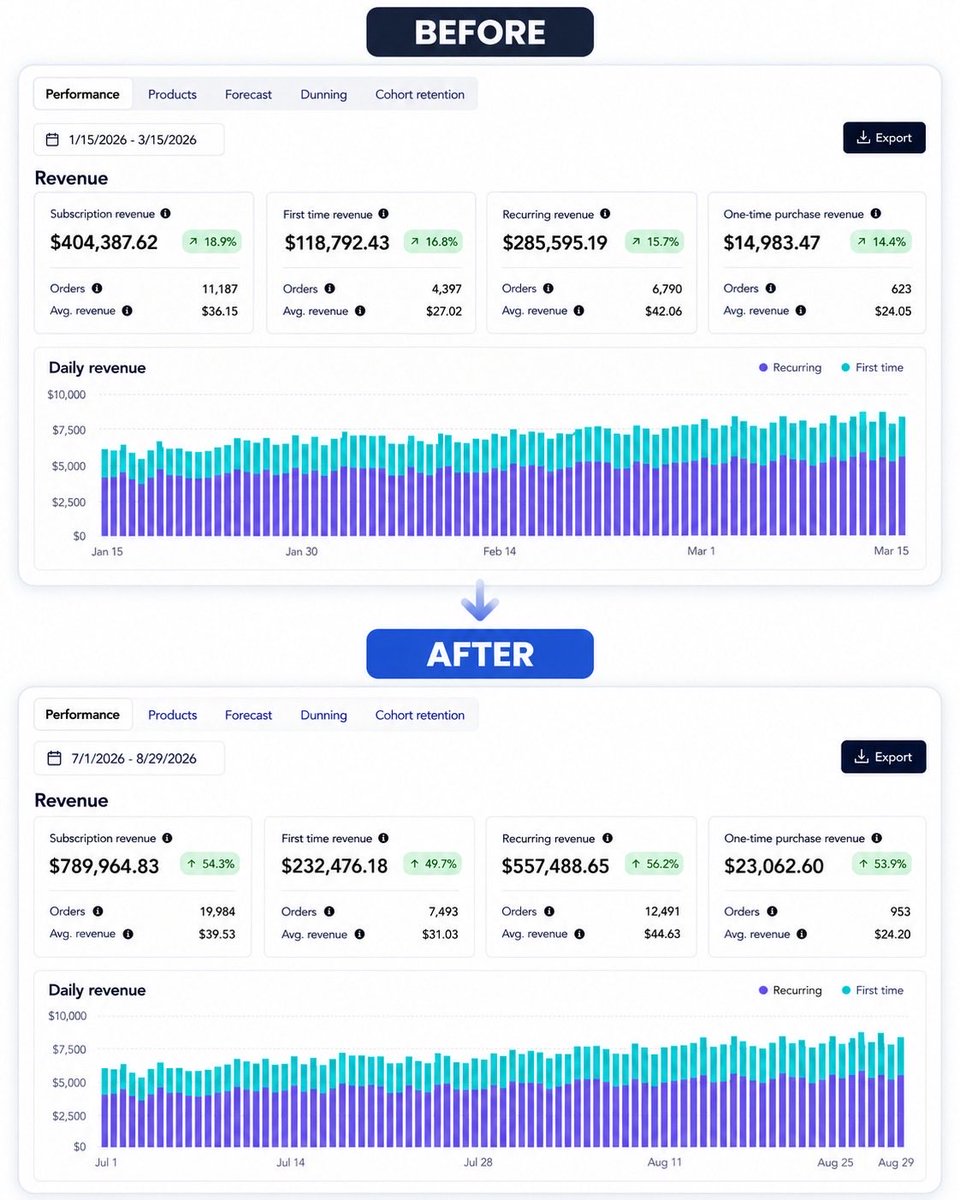
Task: Open Dunning tab in the Before panel
Action: click(x=324, y=94)
